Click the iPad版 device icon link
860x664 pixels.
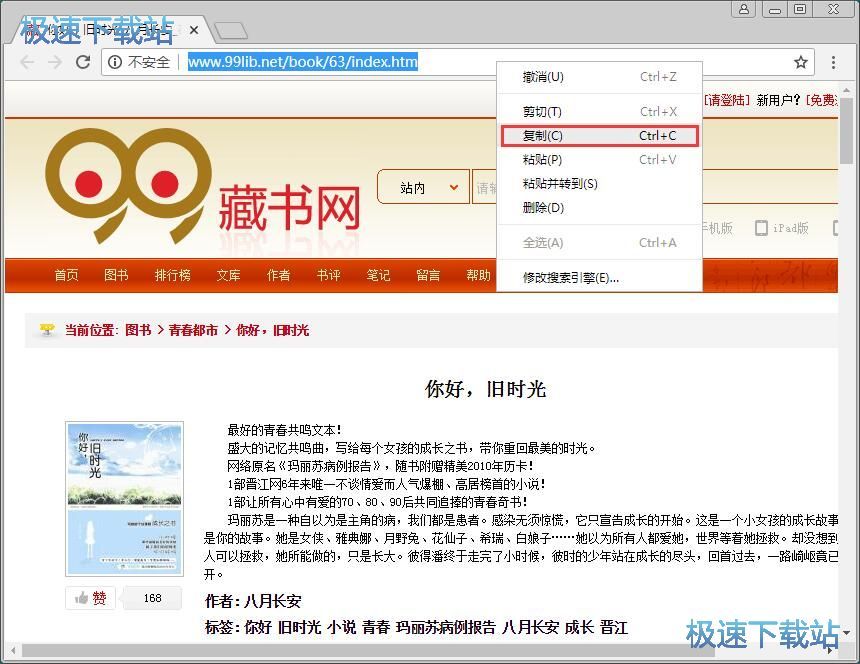782,228
